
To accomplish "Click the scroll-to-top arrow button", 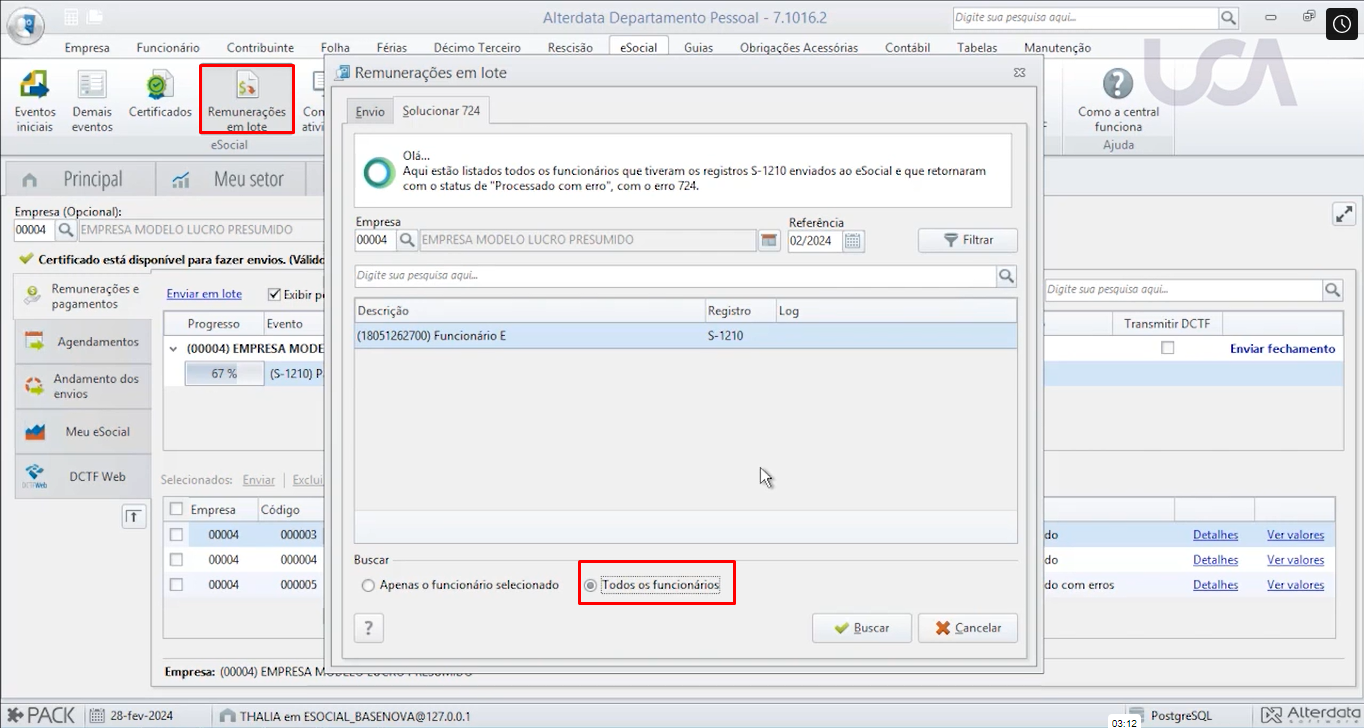I will pyautogui.click(x=134, y=516).
